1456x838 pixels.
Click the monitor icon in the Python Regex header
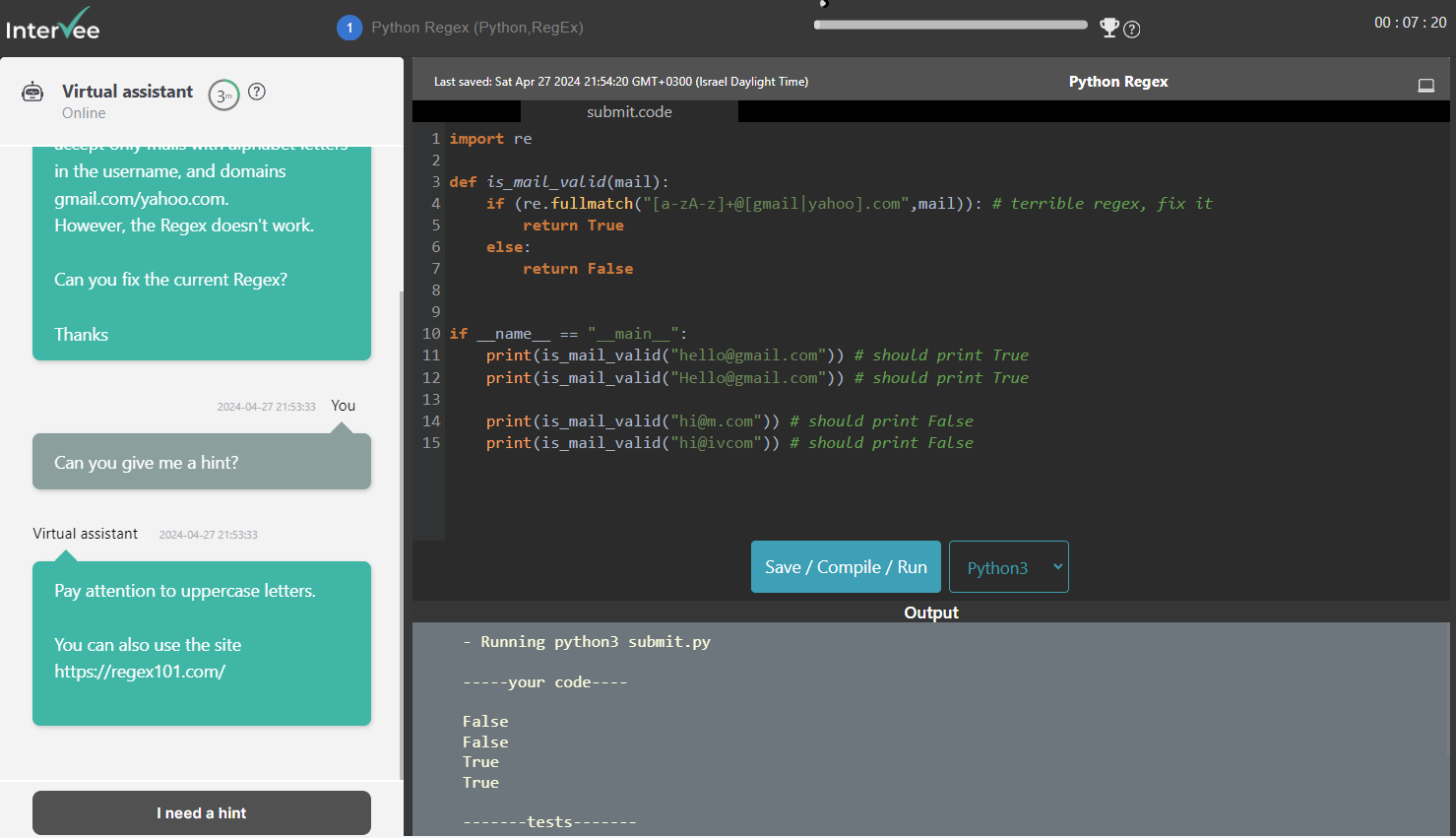[x=1425, y=85]
